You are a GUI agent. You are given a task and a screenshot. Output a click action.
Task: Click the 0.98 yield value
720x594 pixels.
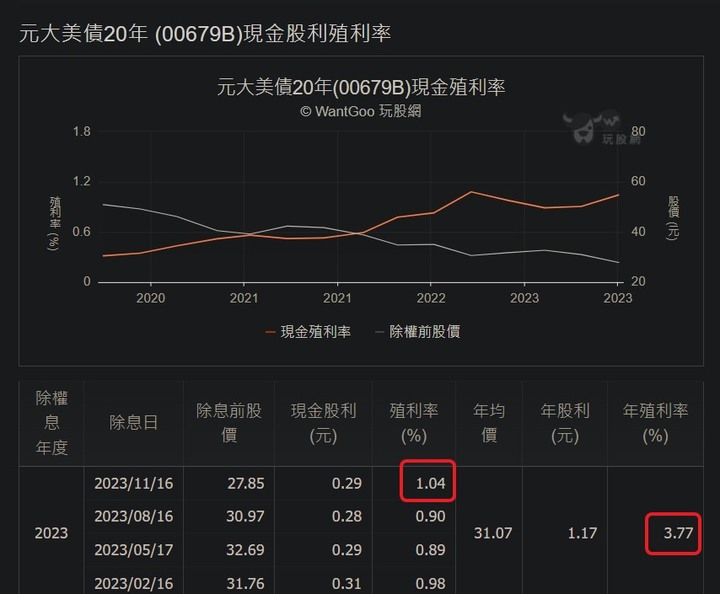pos(430,583)
